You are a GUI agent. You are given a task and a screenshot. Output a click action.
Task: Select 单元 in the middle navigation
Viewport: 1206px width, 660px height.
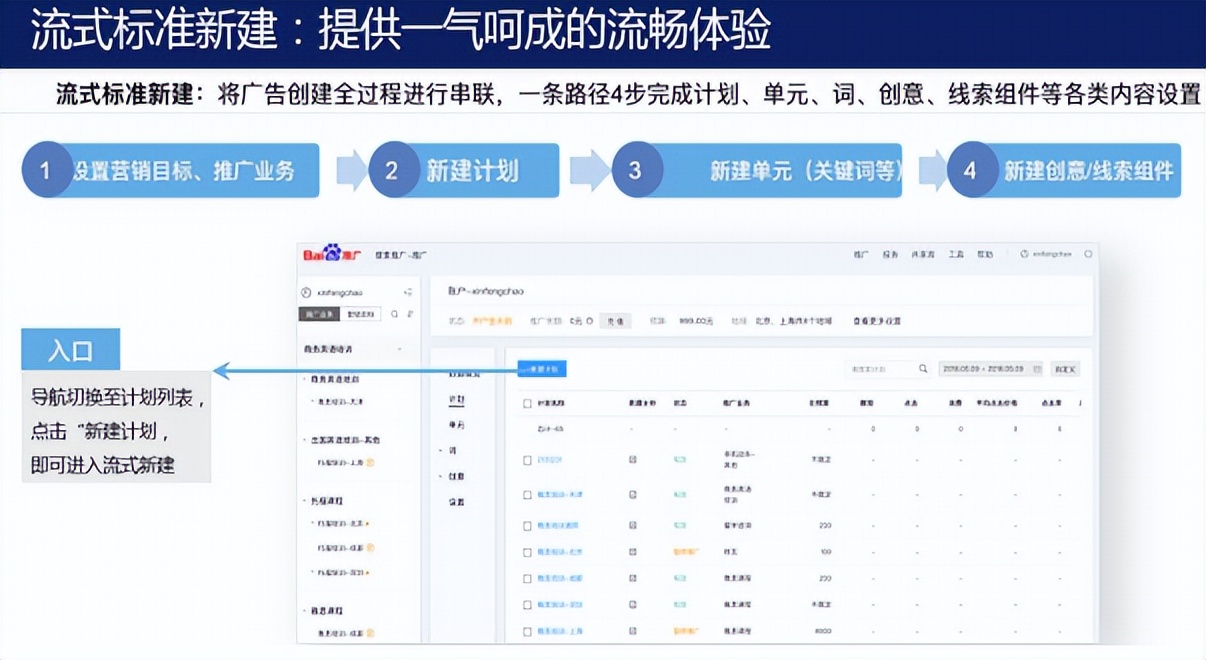tap(457, 425)
